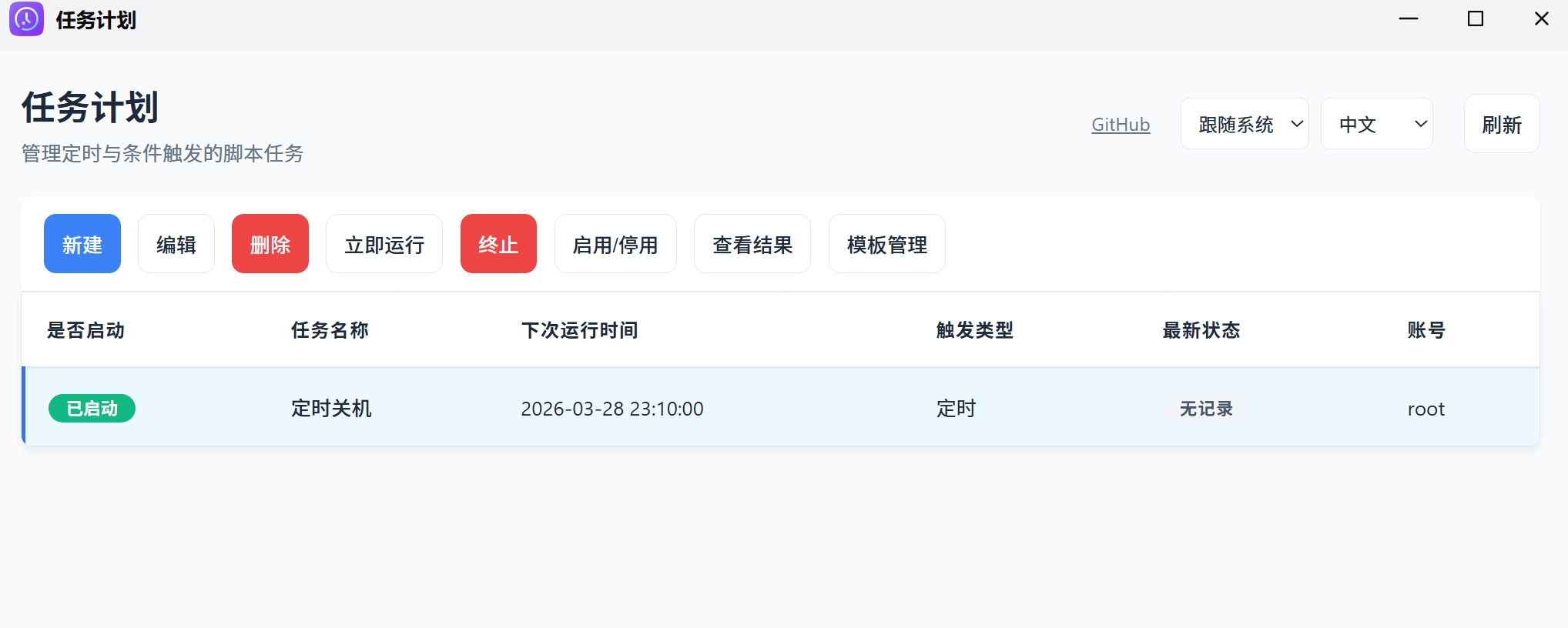Click the 已启动 status badge

click(92, 408)
